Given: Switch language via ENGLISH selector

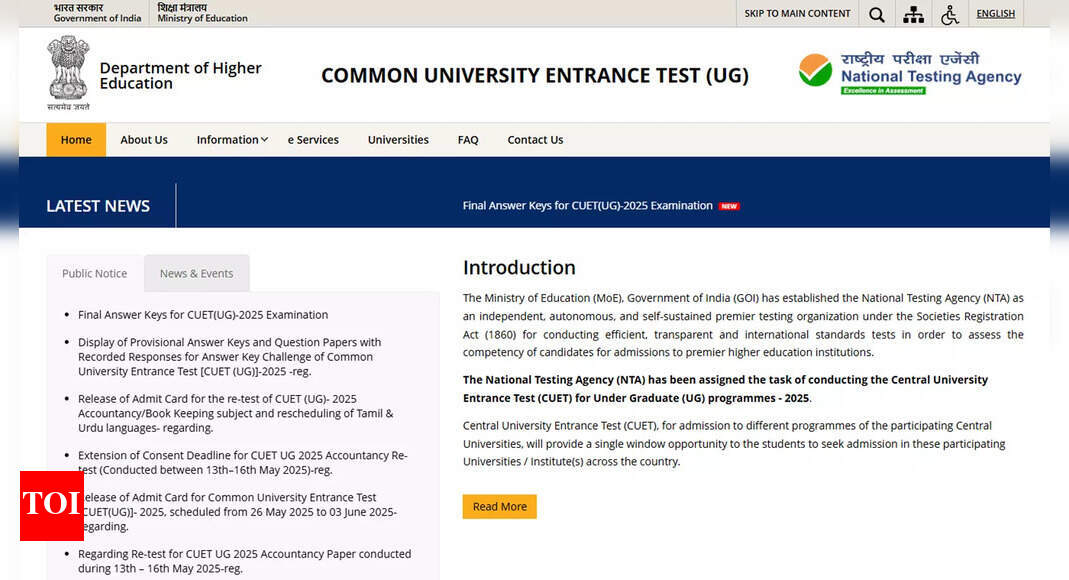Looking at the screenshot, I should 995,14.
